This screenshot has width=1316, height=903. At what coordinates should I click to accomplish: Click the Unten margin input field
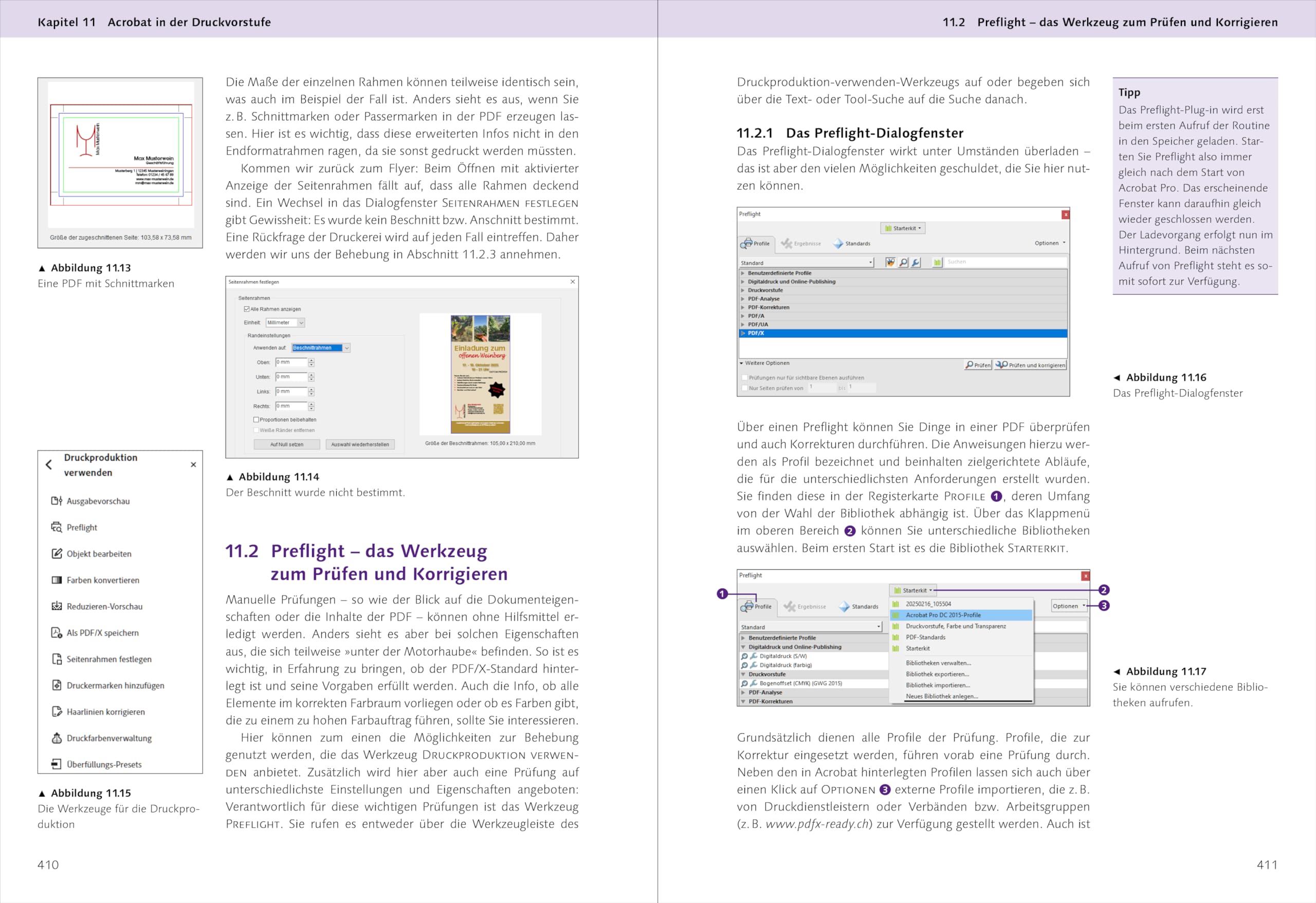click(x=291, y=377)
